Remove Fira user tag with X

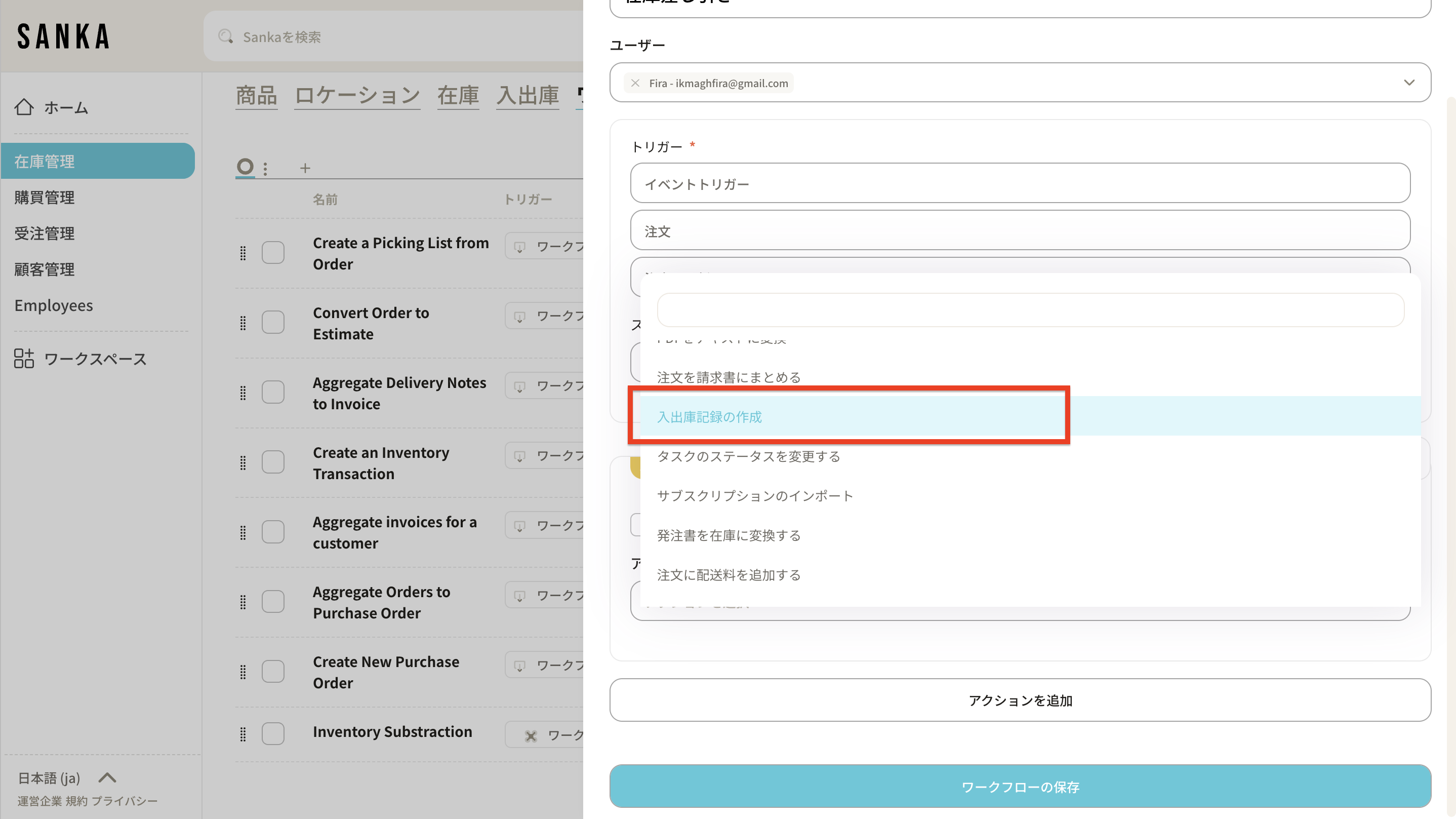point(635,83)
